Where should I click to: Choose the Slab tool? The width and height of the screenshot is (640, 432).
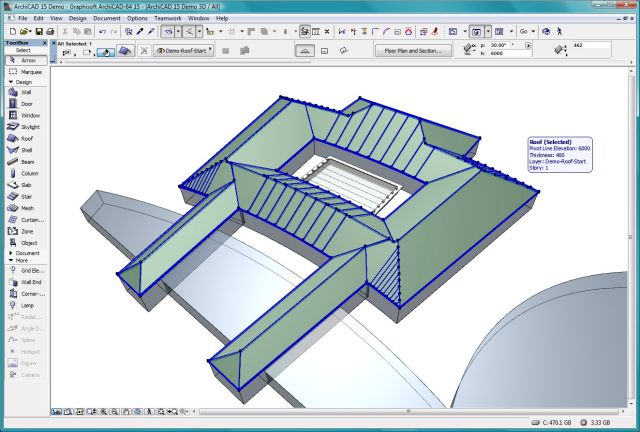coord(26,185)
